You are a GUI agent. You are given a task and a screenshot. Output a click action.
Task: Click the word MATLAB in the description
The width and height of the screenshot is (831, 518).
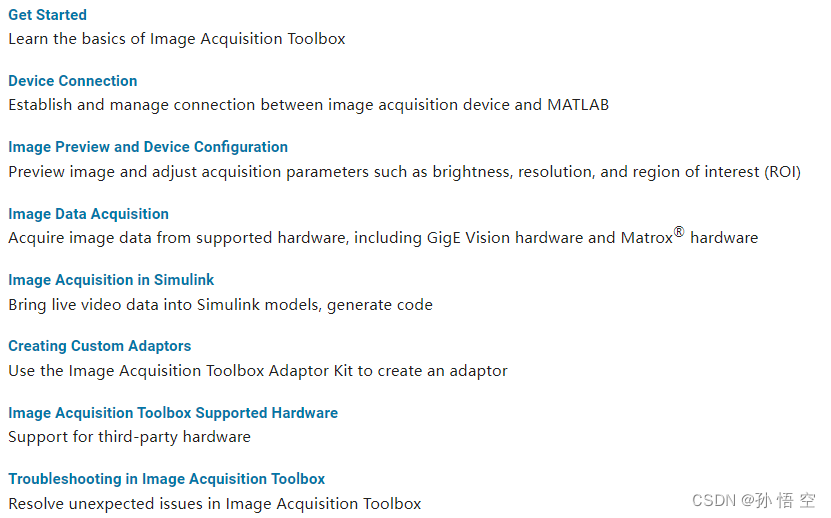[x=578, y=105]
